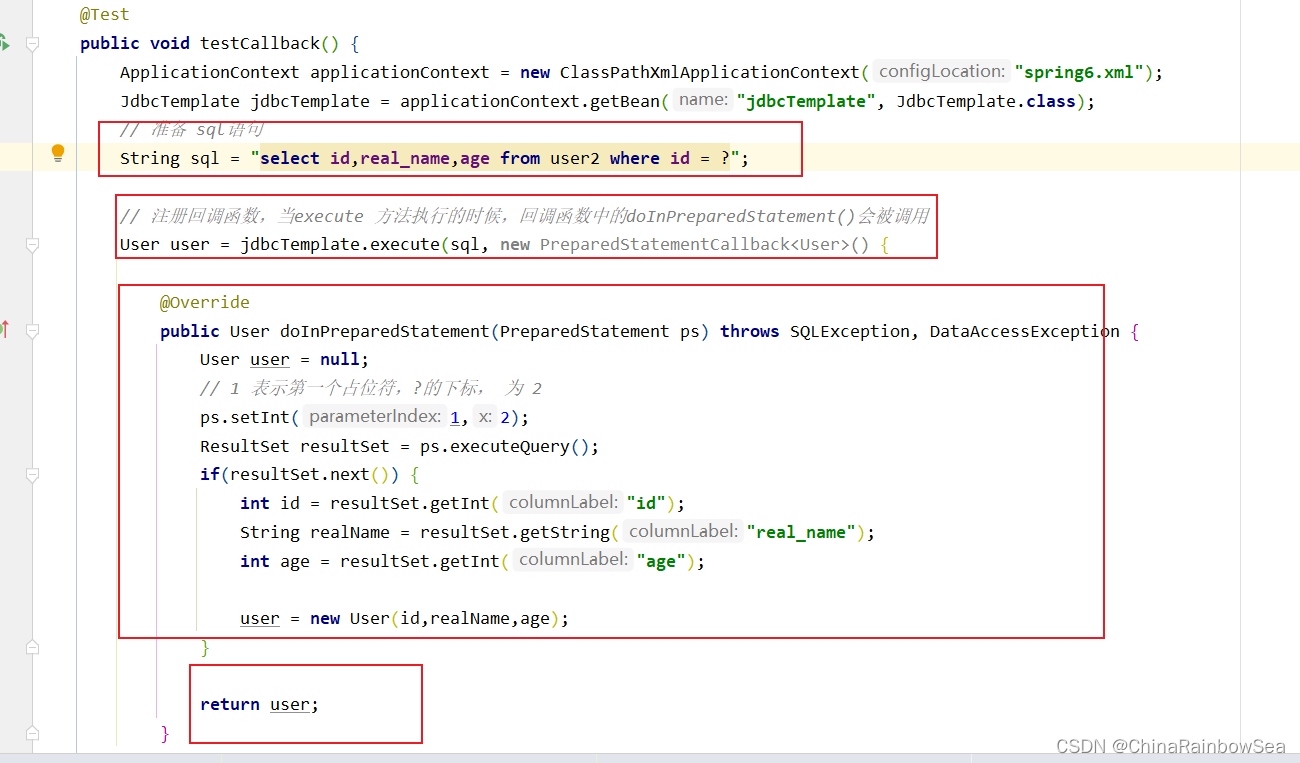Screen dimensions: 1300x763
Task: Click the "spring6.xml" string literal
Action: 1079,72
